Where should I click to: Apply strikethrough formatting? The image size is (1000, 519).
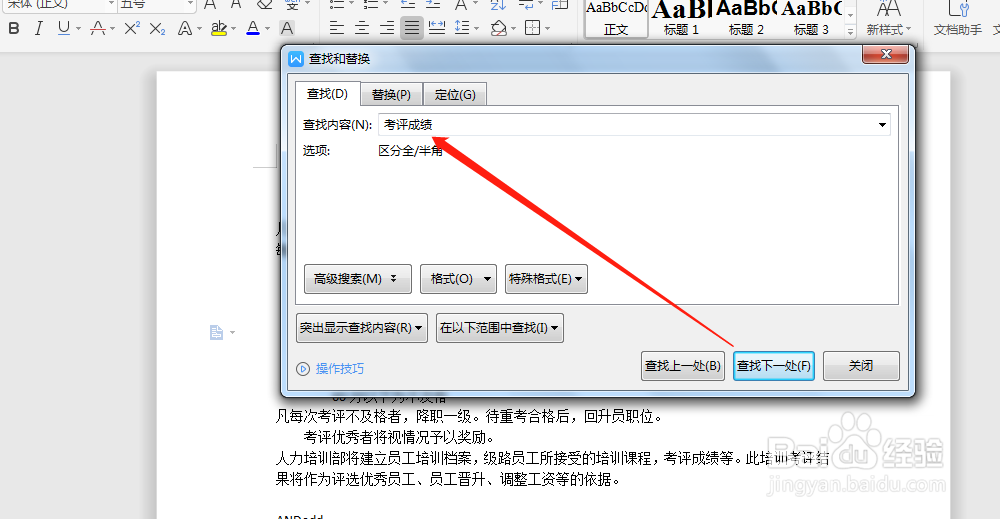click(x=98, y=29)
